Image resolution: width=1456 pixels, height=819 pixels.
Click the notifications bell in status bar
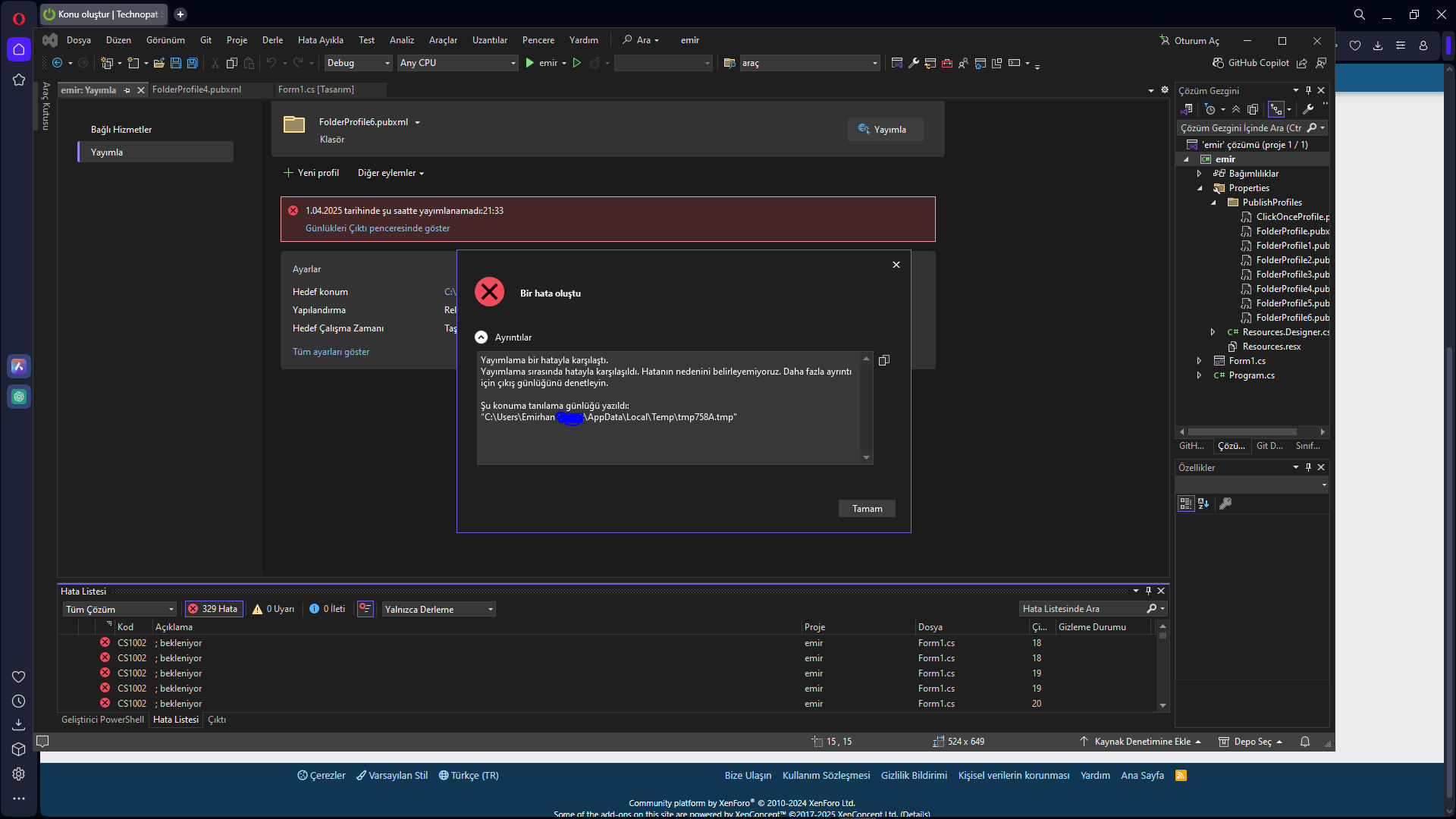click(x=1305, y=742)
